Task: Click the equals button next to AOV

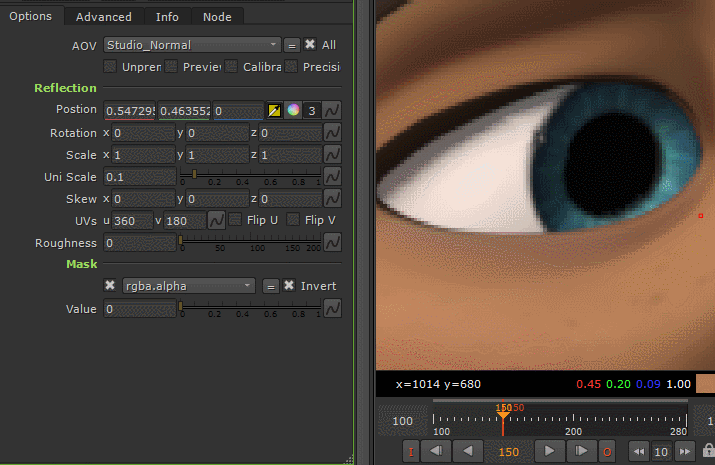Action: [292, 45]
